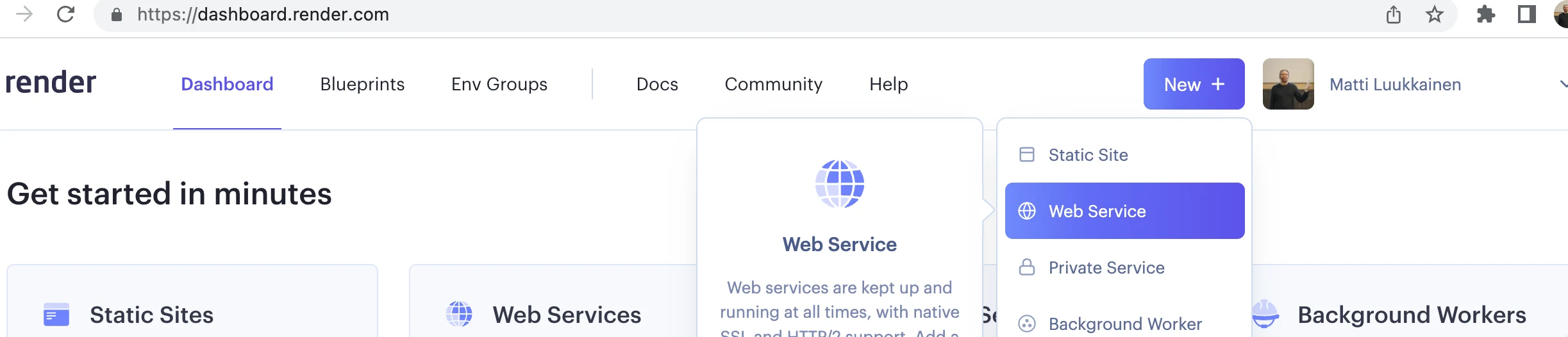This screenshot has width=1568, height=337.
Task: Visit the Community link
Action: pyautogui.click(x=773, y=84)
